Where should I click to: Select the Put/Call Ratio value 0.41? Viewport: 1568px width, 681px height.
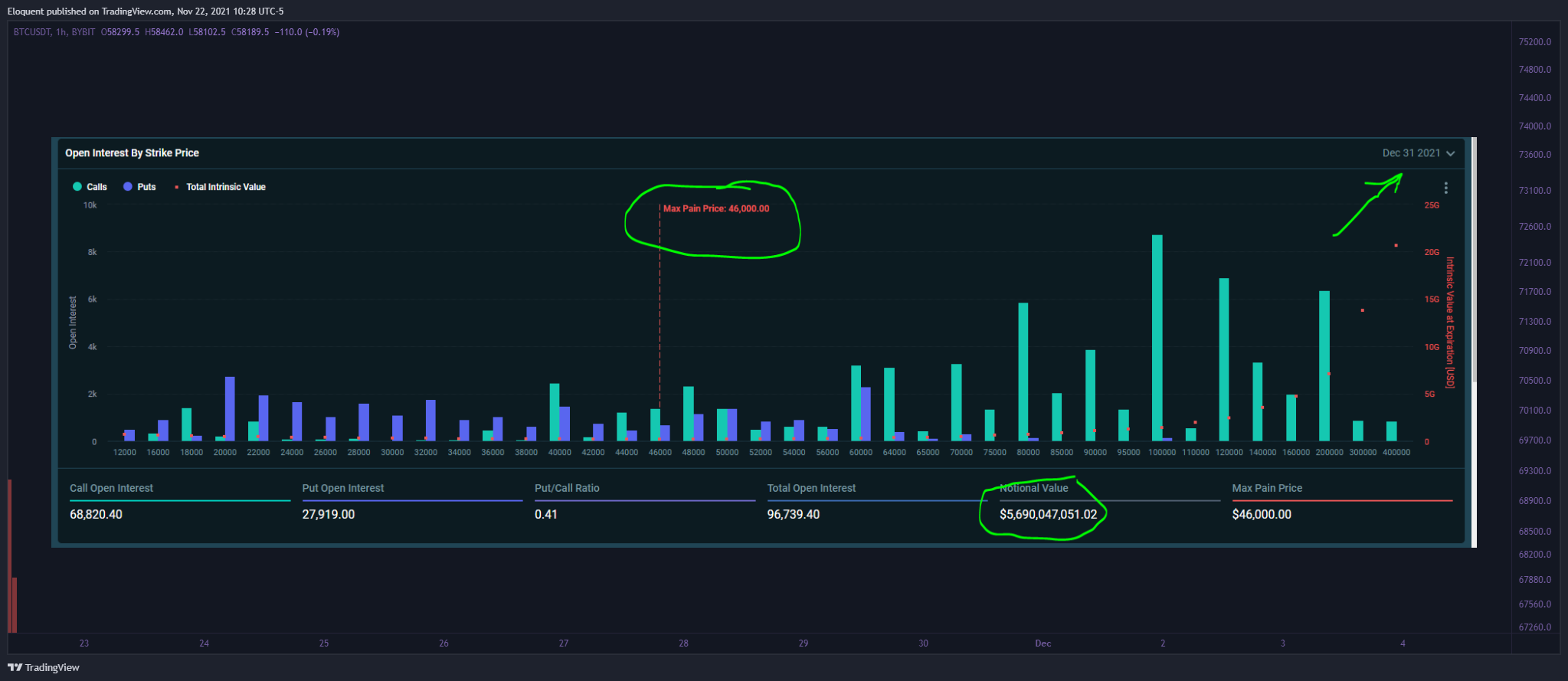click(545, 514)
